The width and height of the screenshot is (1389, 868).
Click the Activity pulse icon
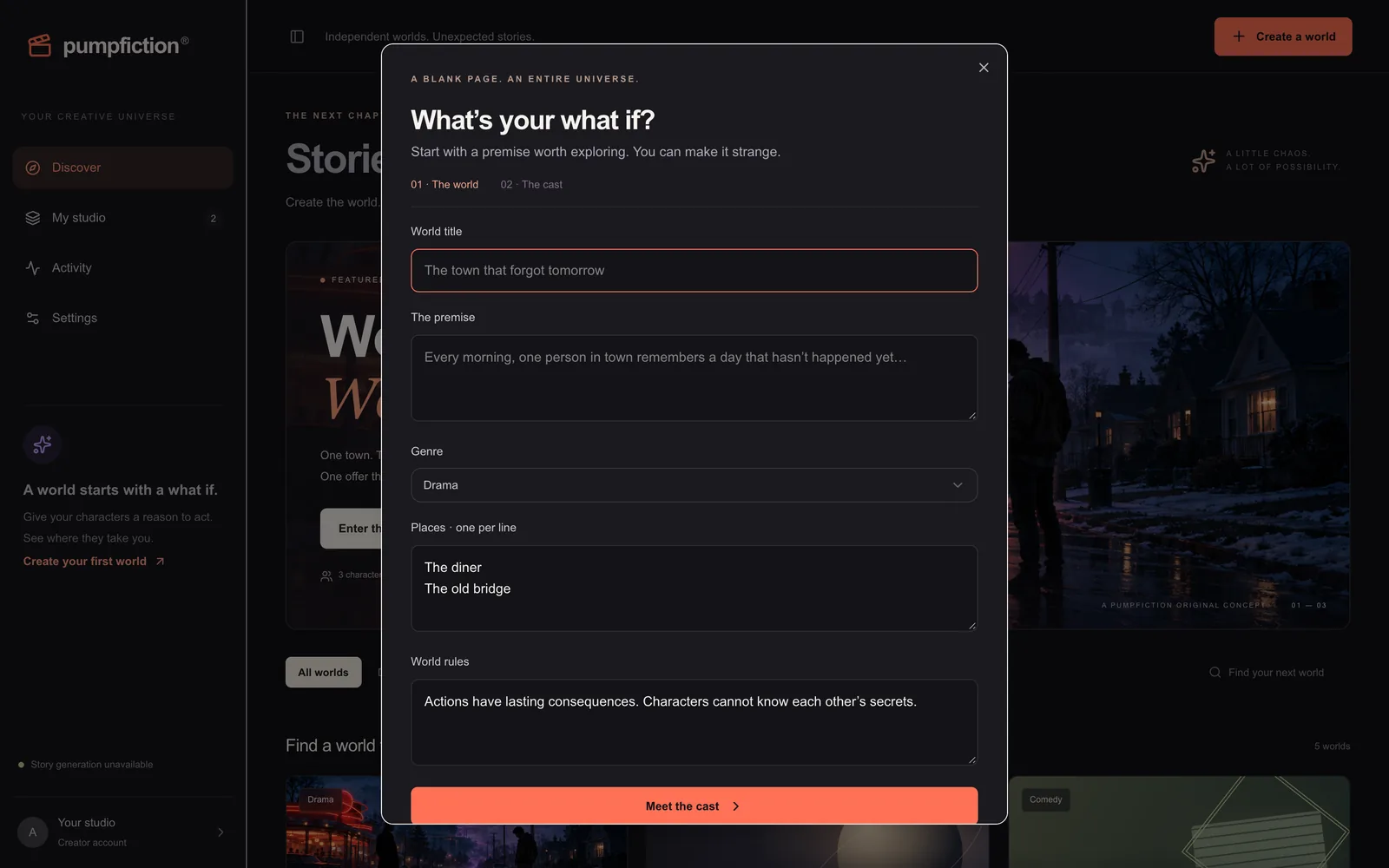pos(33,268)
